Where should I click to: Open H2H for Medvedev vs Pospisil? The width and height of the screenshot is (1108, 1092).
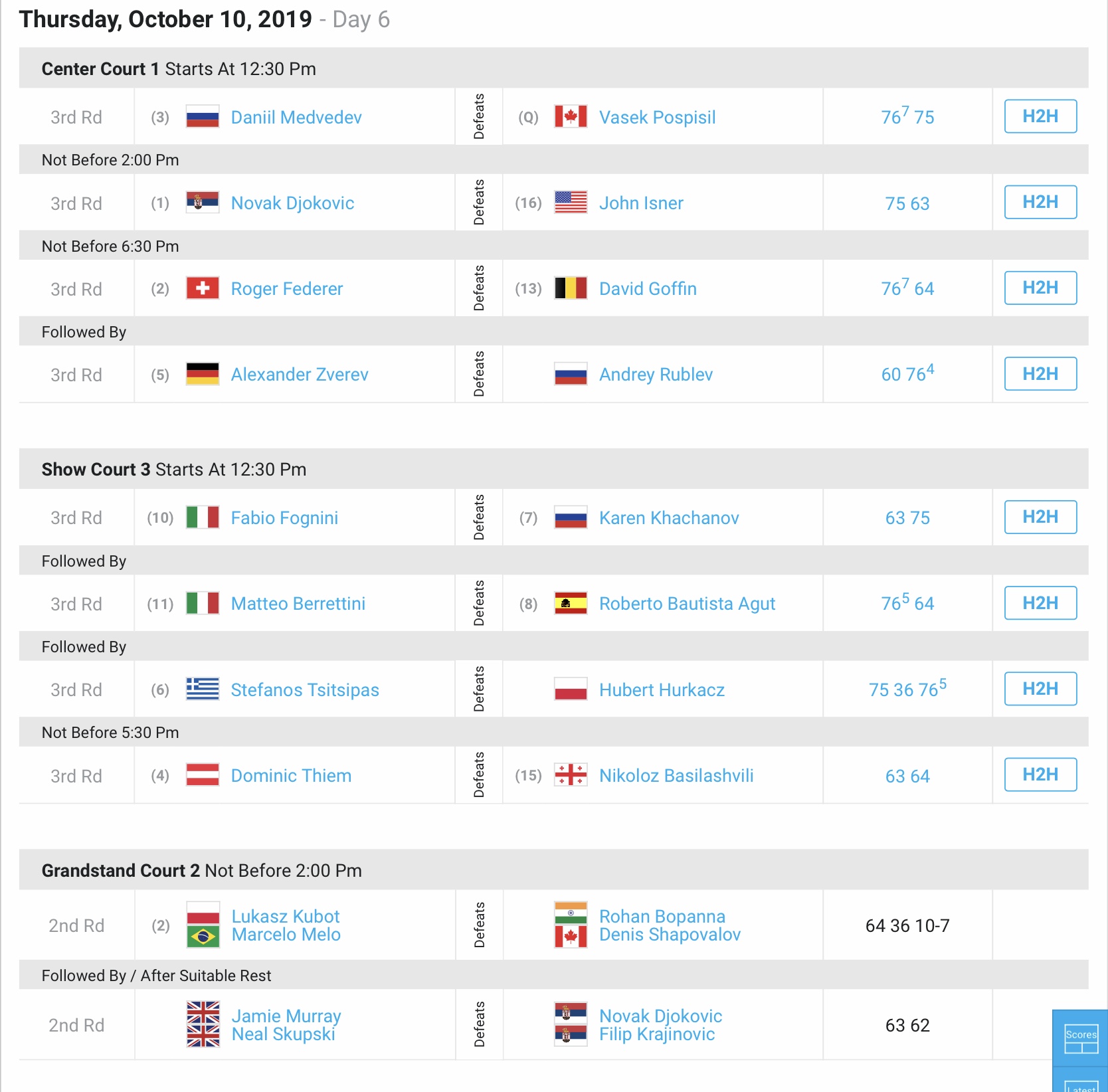pyautogui.click(x=1040, y=116)
